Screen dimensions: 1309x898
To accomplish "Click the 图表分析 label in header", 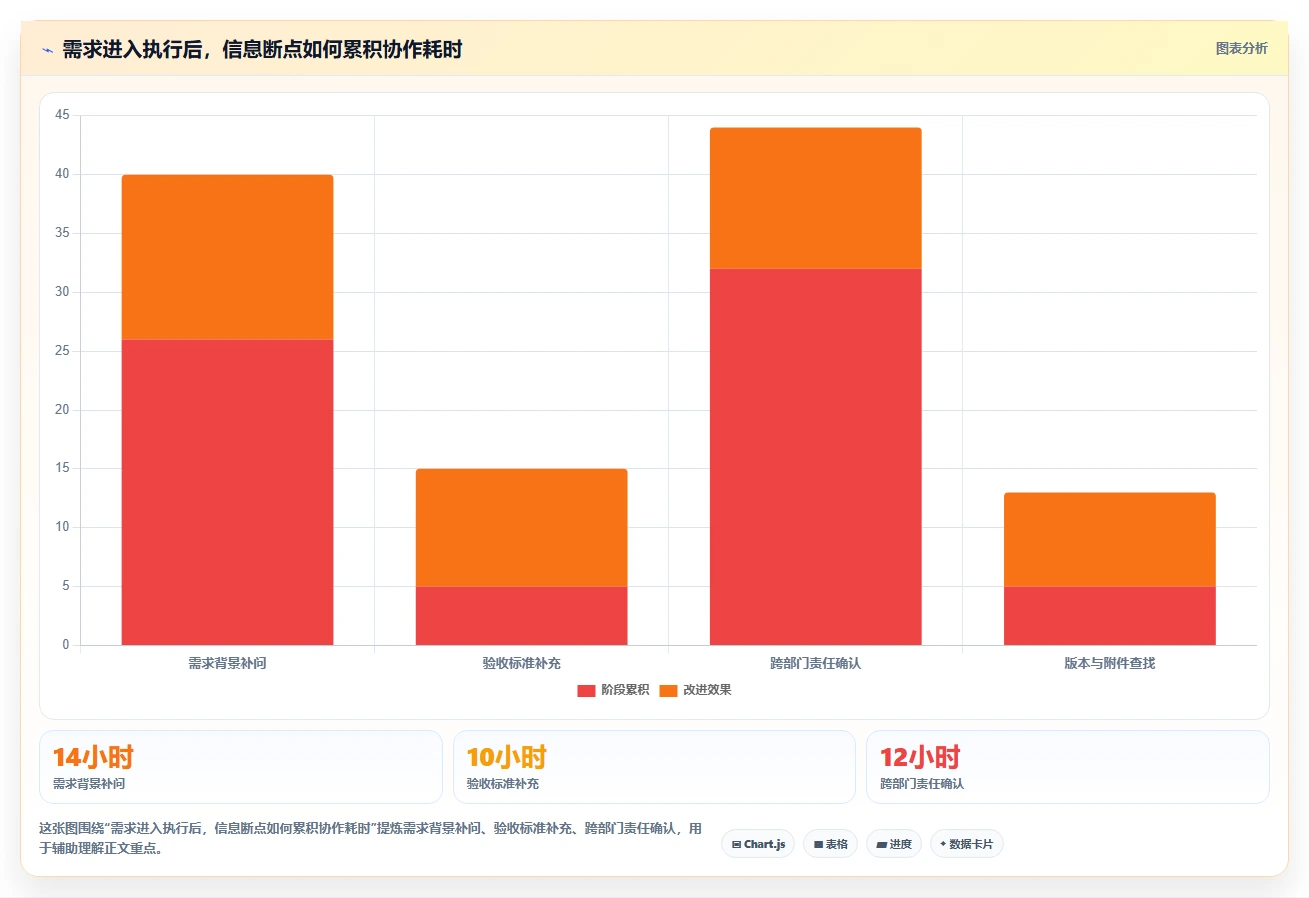I will tap(1241, 48).
